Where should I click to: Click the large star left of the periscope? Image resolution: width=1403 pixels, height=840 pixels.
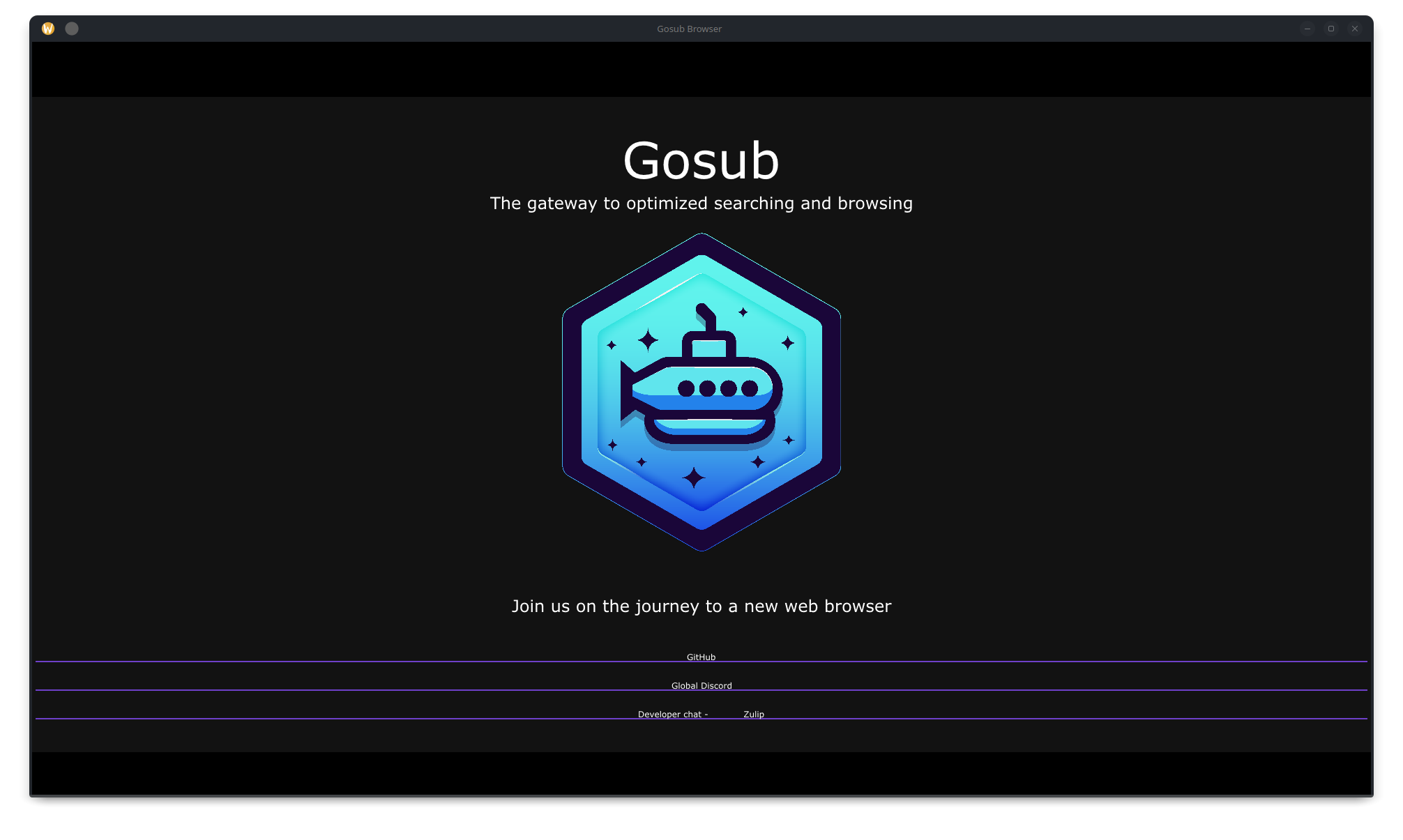648,340
